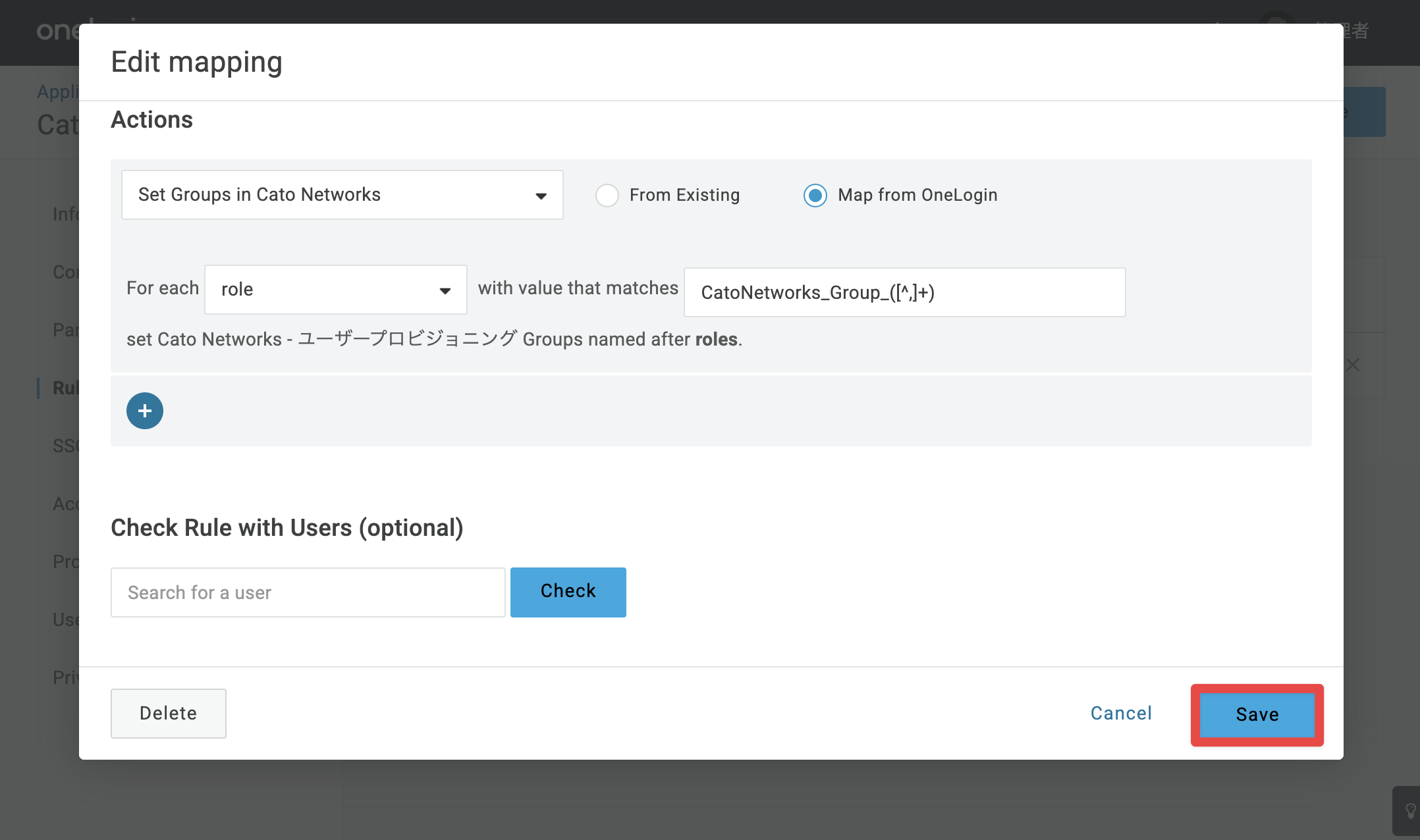The width and height of the screenshot is (1420, 840).
Task: Click the Applications breadcrumb link
Action: click(x=58, y=92)
